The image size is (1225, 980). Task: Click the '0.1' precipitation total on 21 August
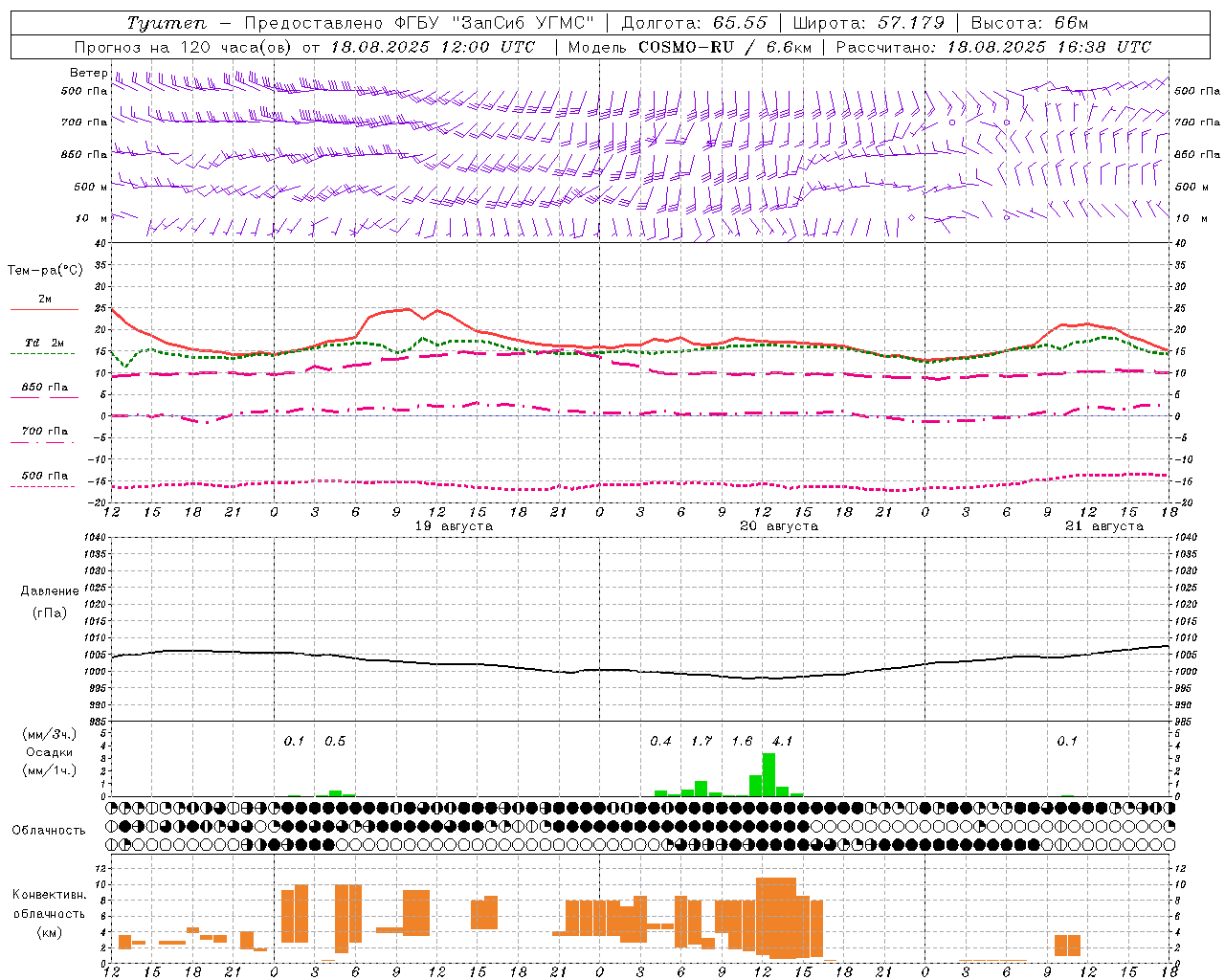tap(1067, 742)
